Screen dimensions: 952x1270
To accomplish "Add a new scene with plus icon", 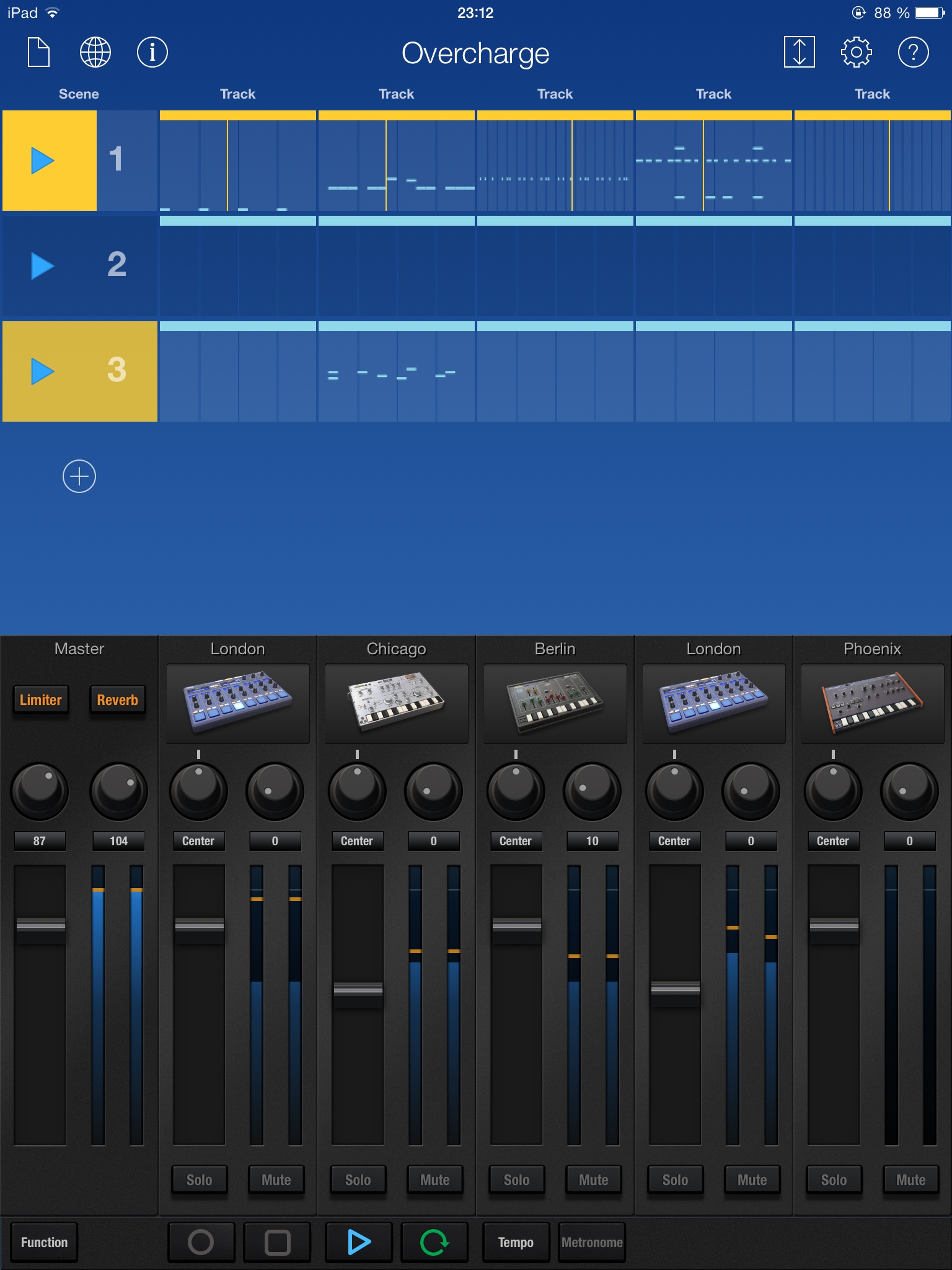I will pos(79,476).
